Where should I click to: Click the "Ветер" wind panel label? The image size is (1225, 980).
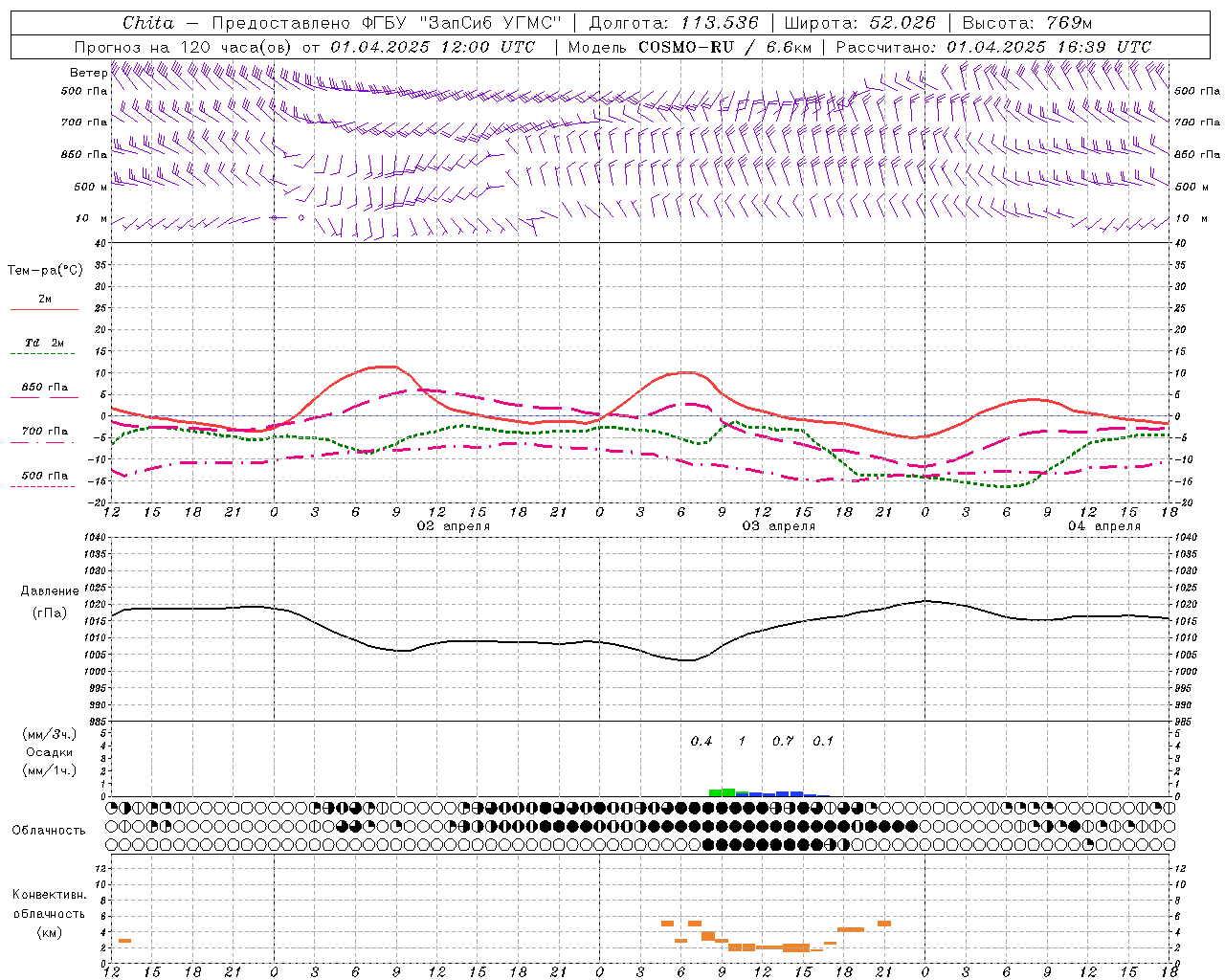(88, 73)
